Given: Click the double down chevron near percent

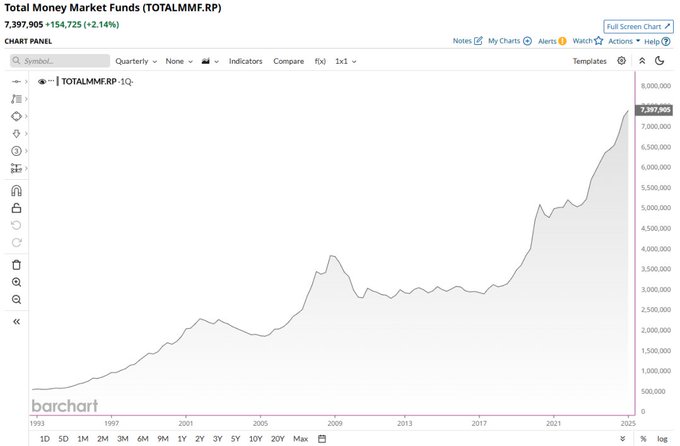Looking at the screenshot, I should pyautogui.click(x=622, y=439).
